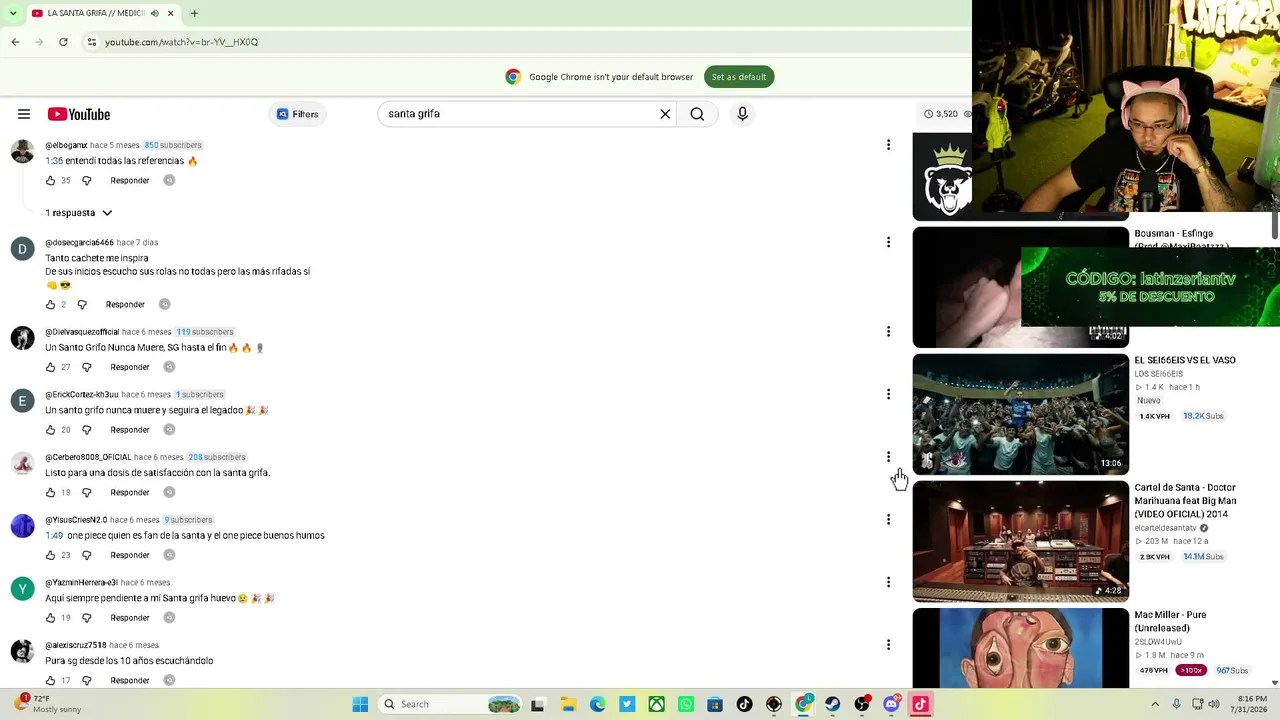Open Microsoft Store from the taskbar
Screen dimensions: 1280x720
pos(714,704)
